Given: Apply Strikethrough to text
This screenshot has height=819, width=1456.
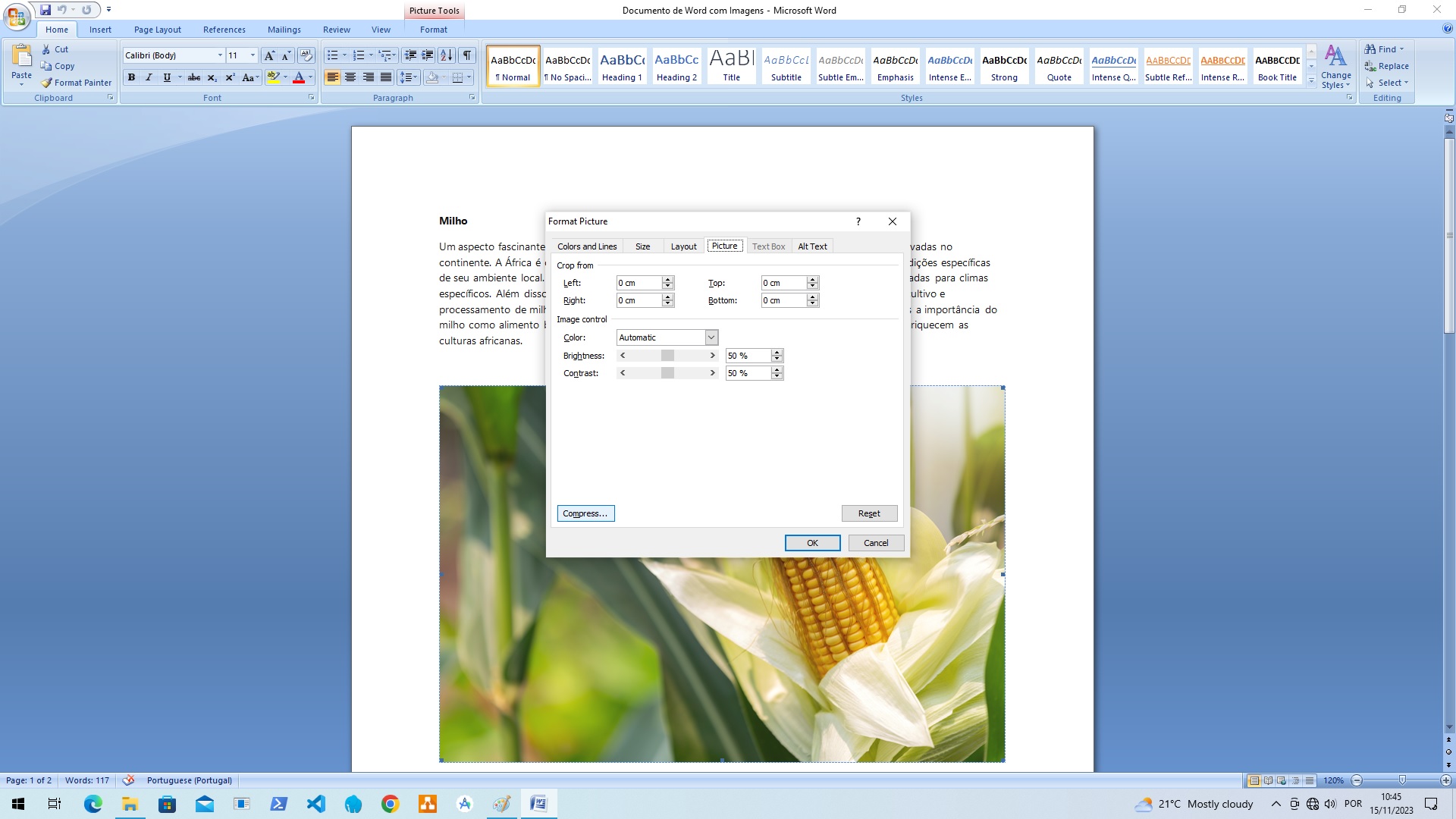Looking at the screenshot, I should click(x=194, y=77).
